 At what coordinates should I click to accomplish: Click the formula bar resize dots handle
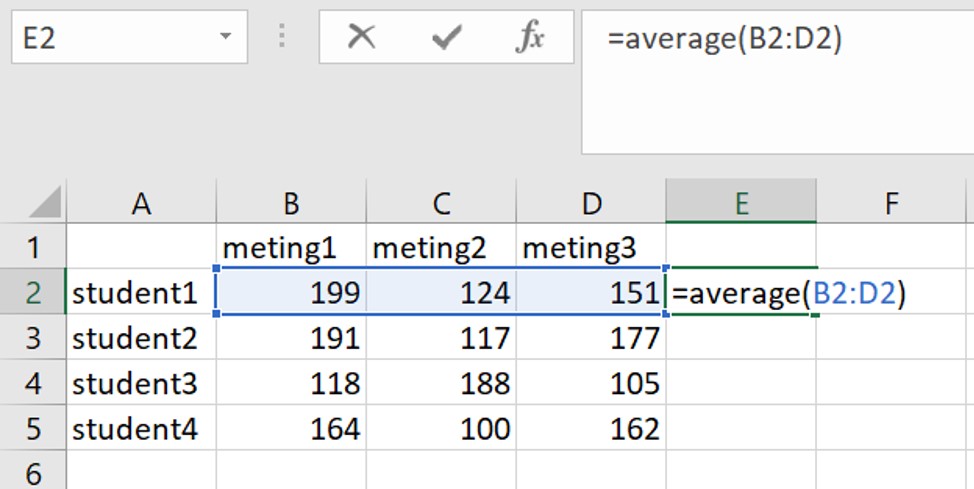(x=283, y=38)
